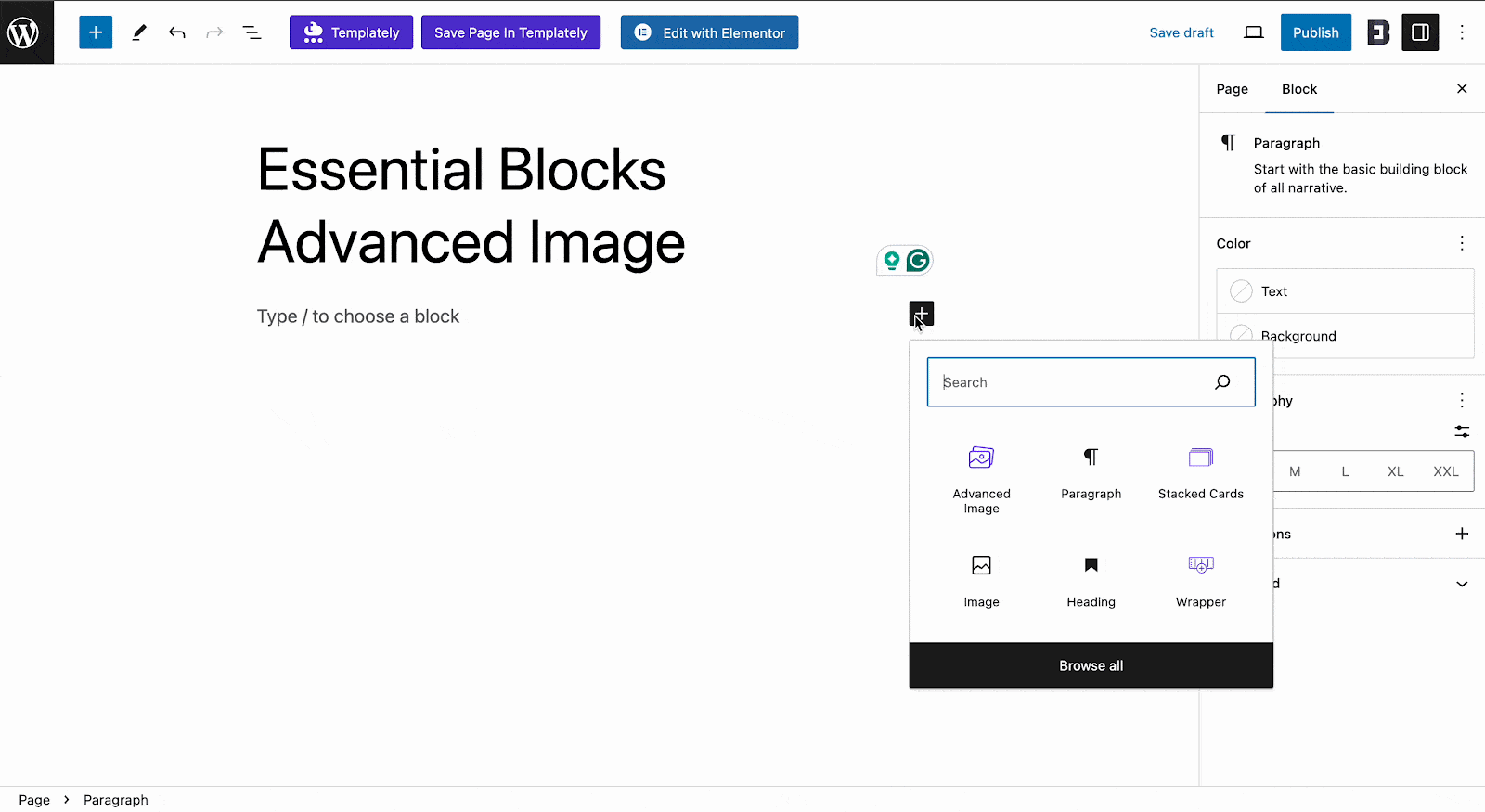Insert the Stacked Cards block

pyautogui.click(x=1200, y=471)
